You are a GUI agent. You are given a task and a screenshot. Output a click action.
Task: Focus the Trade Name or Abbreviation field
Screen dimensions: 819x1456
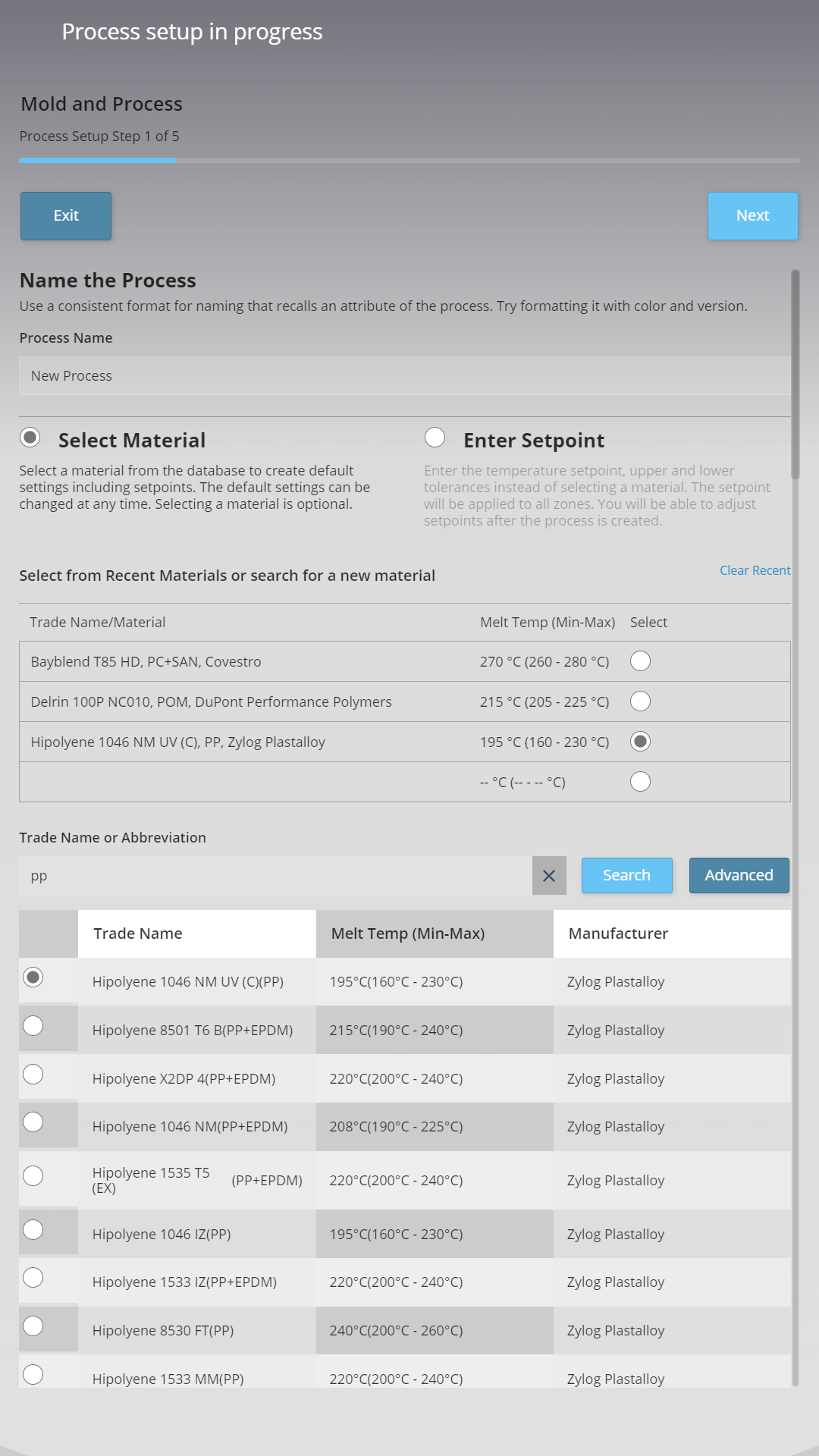(x=276, y=876)
